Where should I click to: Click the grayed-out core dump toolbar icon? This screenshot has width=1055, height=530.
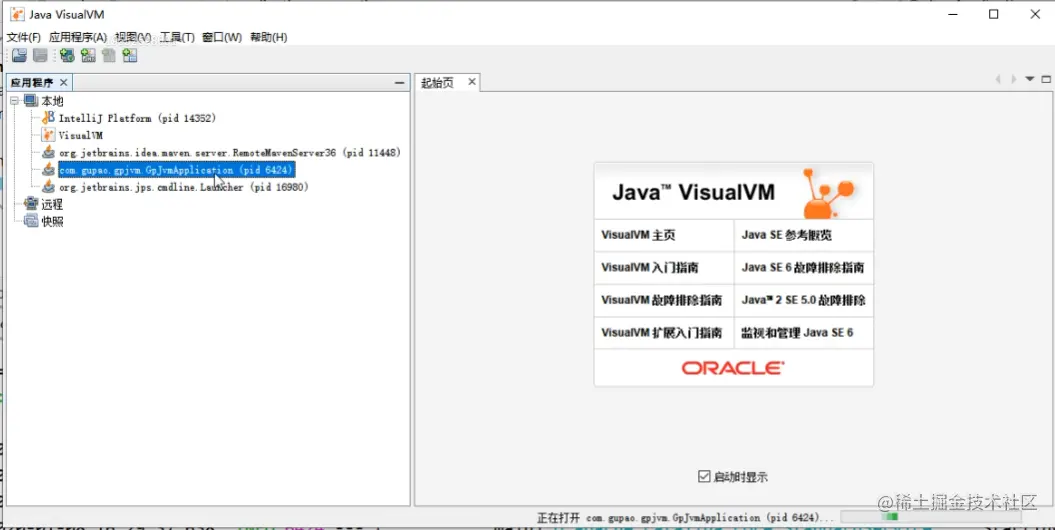pos(108,56)
